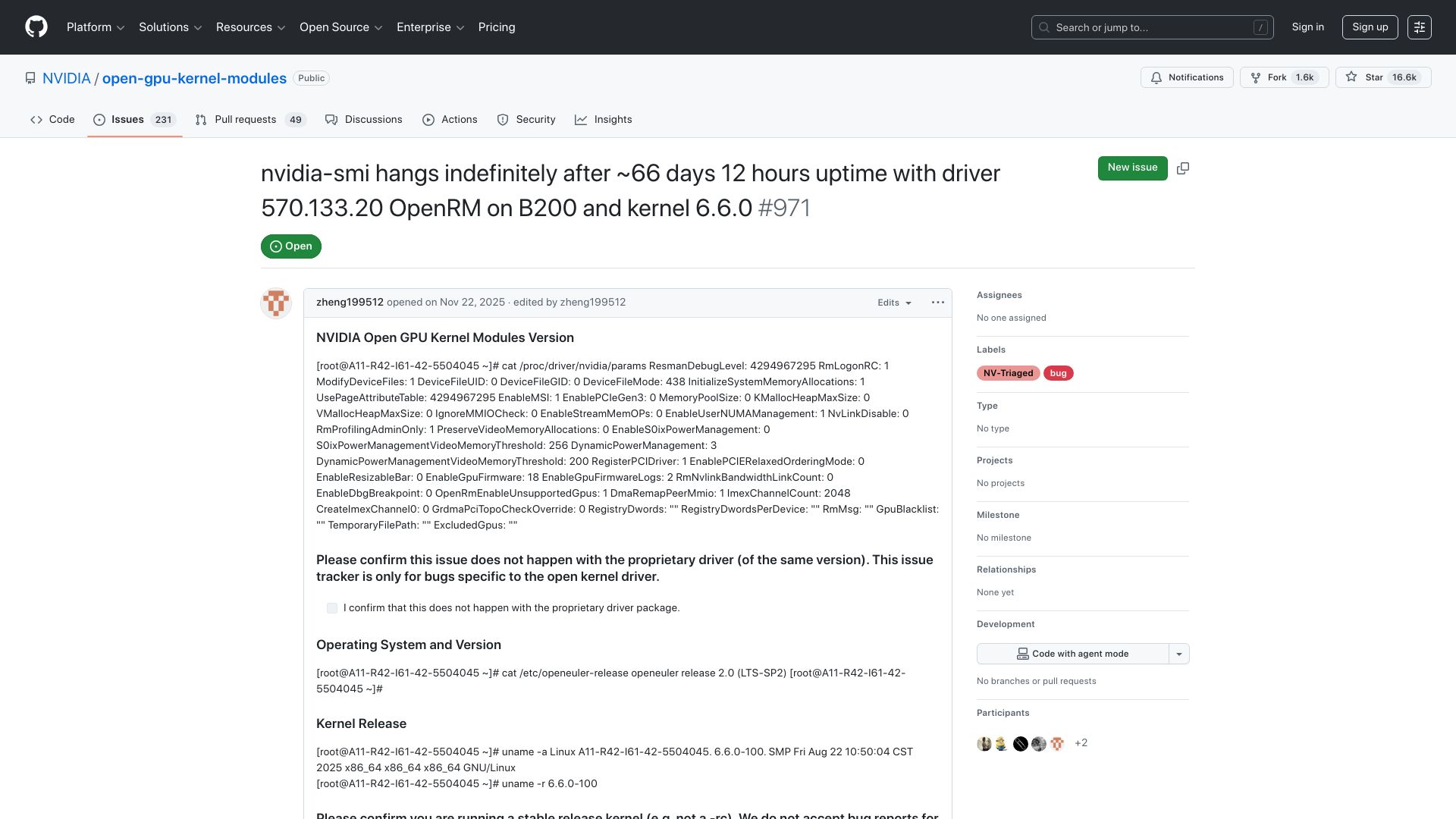The width and height of the screenshot is (1456, 819).
Task: Click the NV-Triaged label
Action: (1009, 373)
